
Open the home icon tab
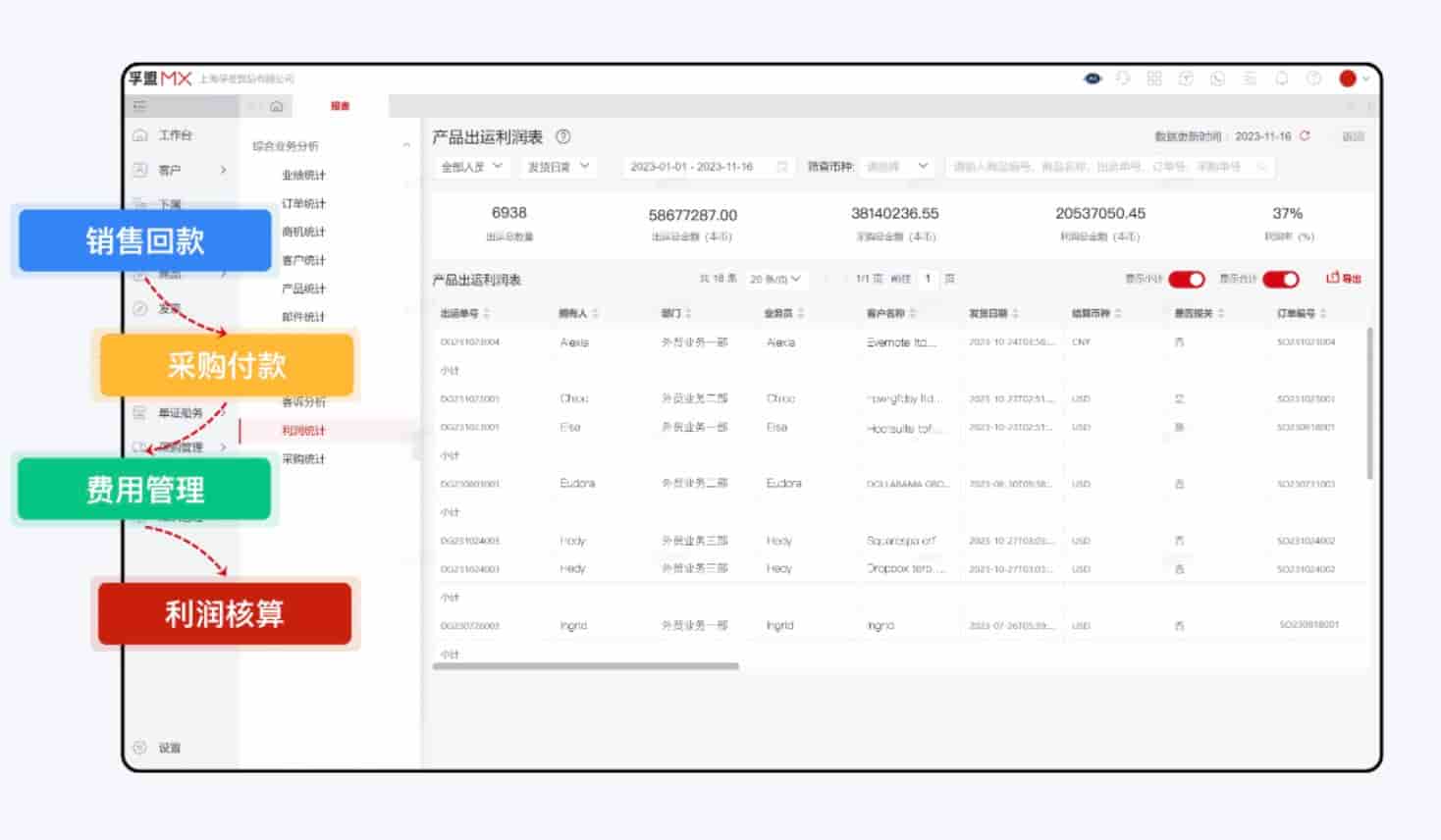pos(277,106)
